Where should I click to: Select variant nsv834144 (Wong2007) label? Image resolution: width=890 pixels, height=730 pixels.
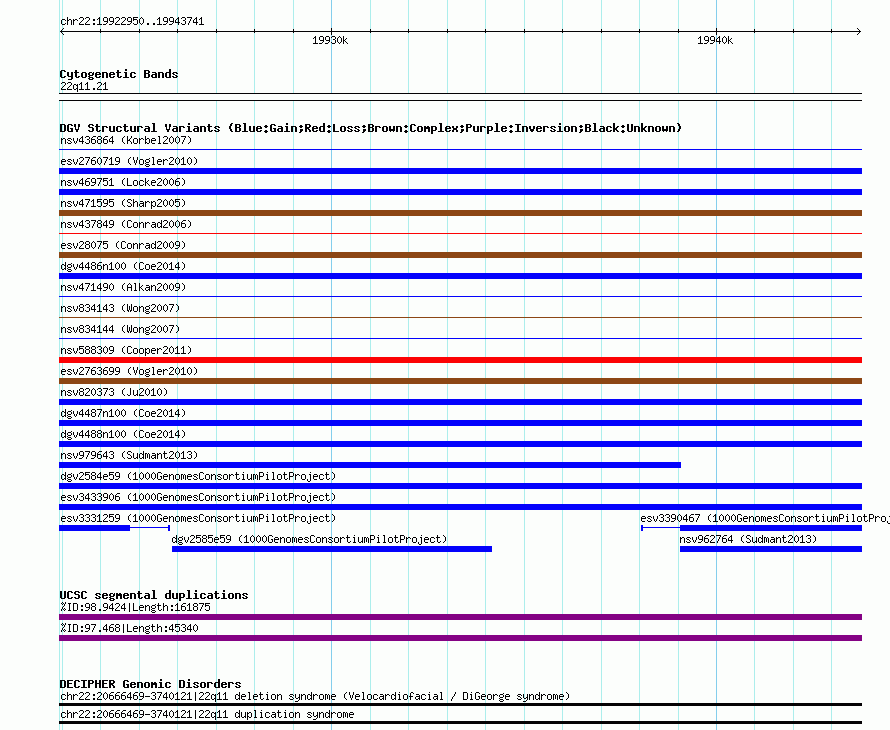coord(120,329)
